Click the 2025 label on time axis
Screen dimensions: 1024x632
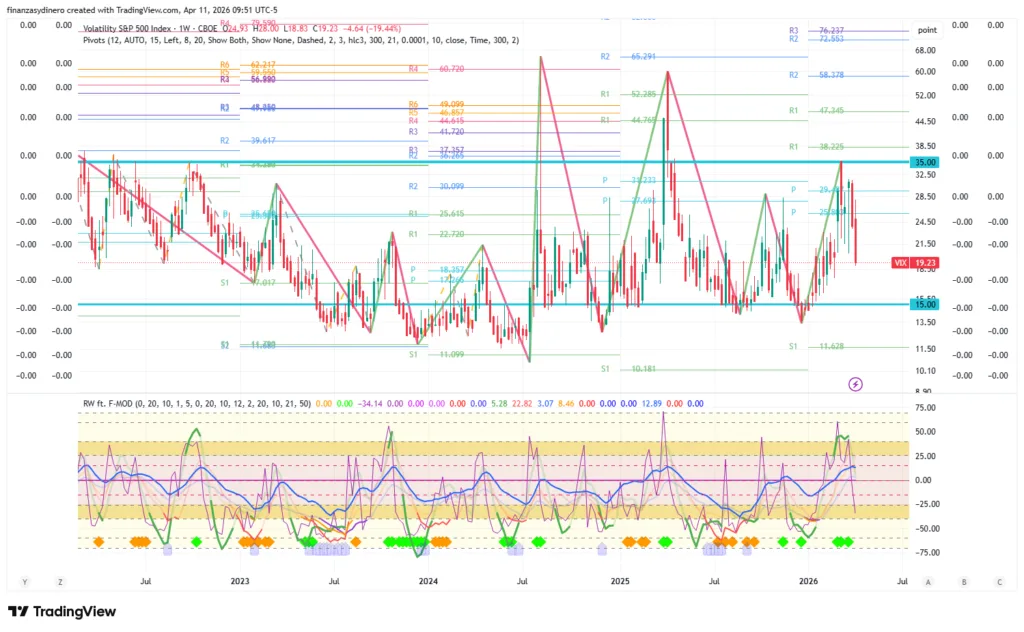pos(619,580)
